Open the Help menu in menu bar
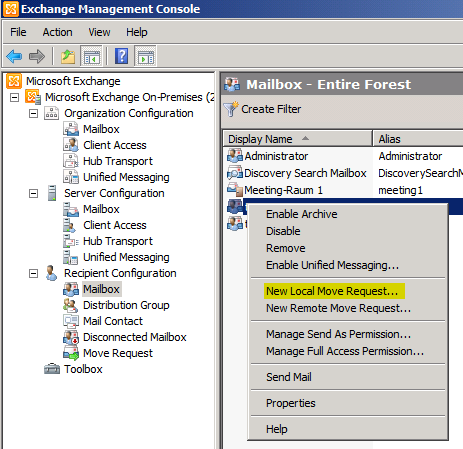 pos(137,32)
